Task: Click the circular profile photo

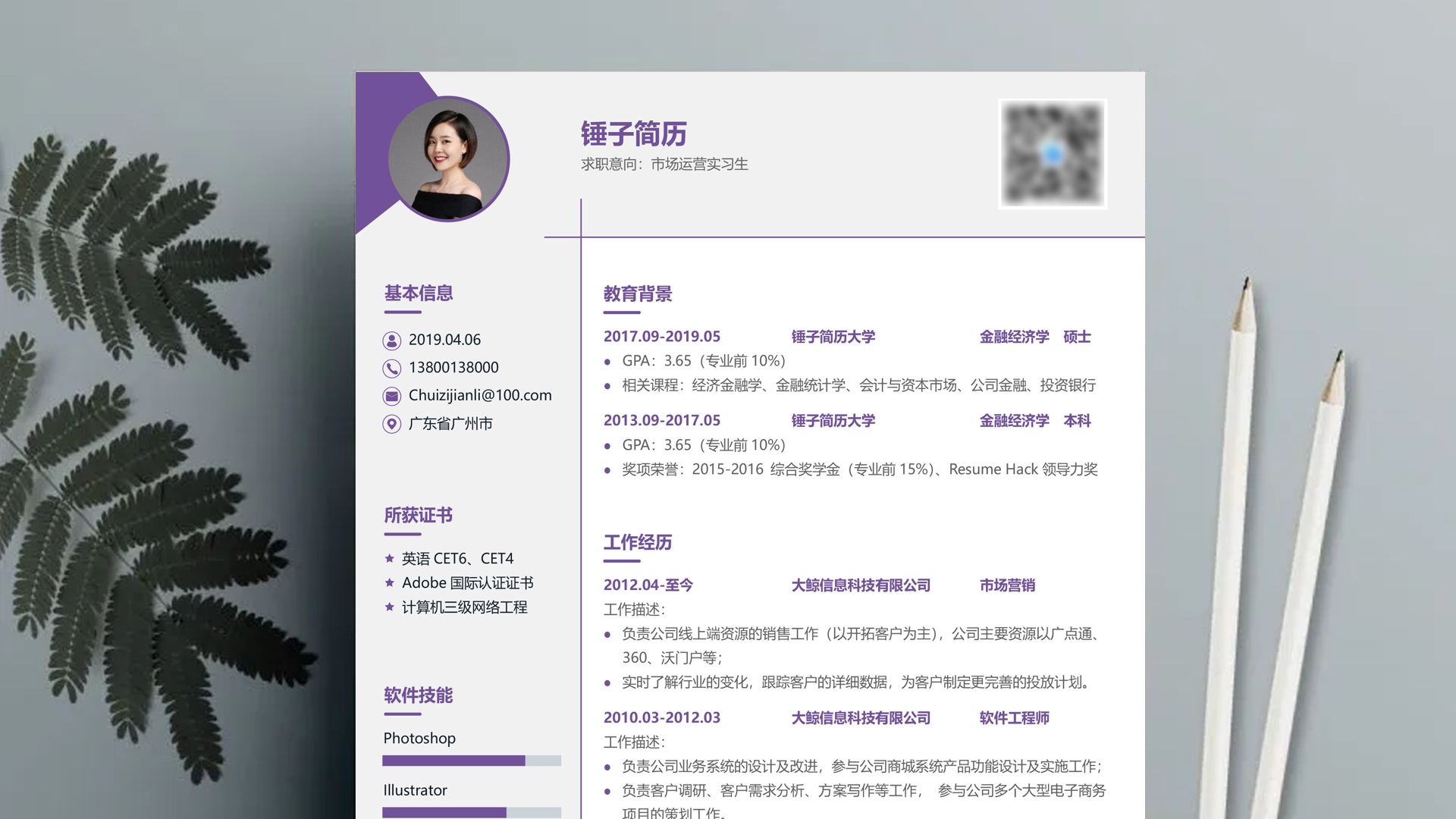Action: pos(448,159)
